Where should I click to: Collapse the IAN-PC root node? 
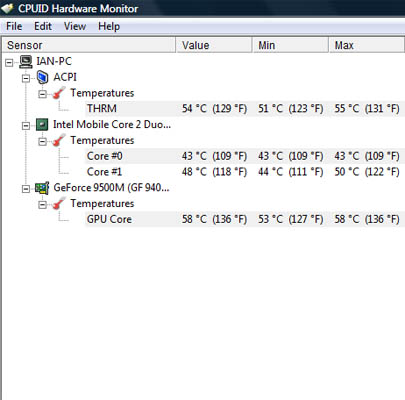click(9, 62)
